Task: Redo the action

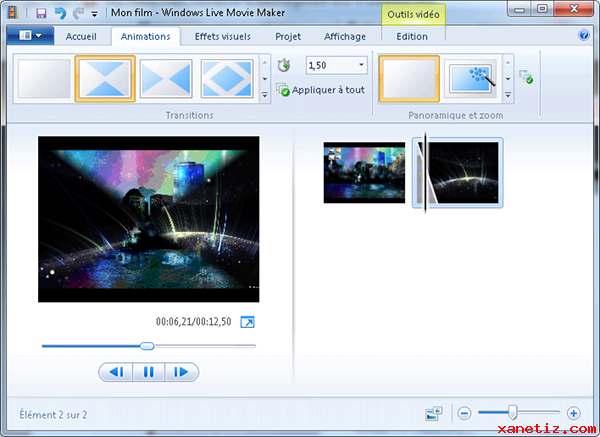Action: pyautogui.click(x=78, y=13)
